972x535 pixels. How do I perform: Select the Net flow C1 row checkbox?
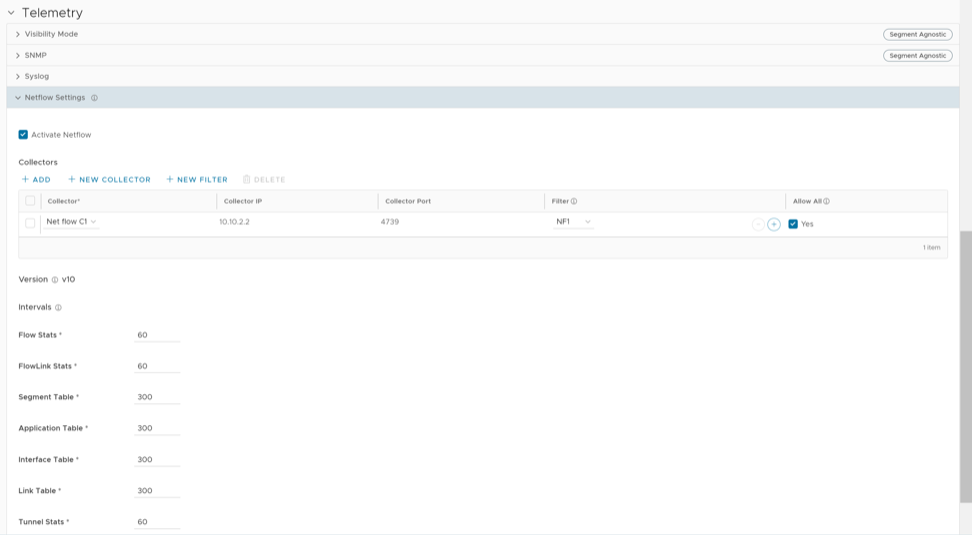pos(30,223)
